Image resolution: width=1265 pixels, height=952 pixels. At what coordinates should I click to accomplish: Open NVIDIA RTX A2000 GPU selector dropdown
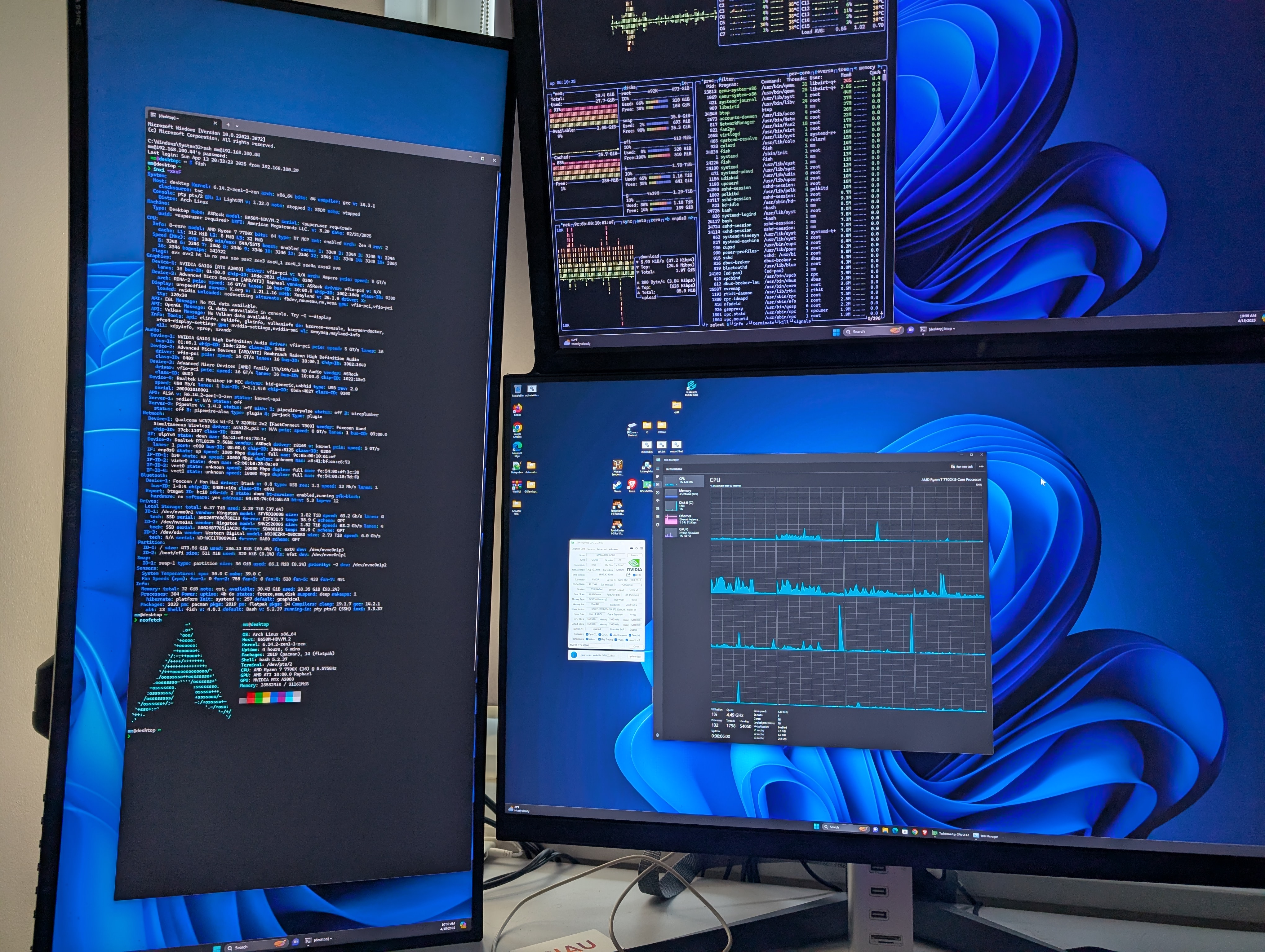click(x=591, y=646)
